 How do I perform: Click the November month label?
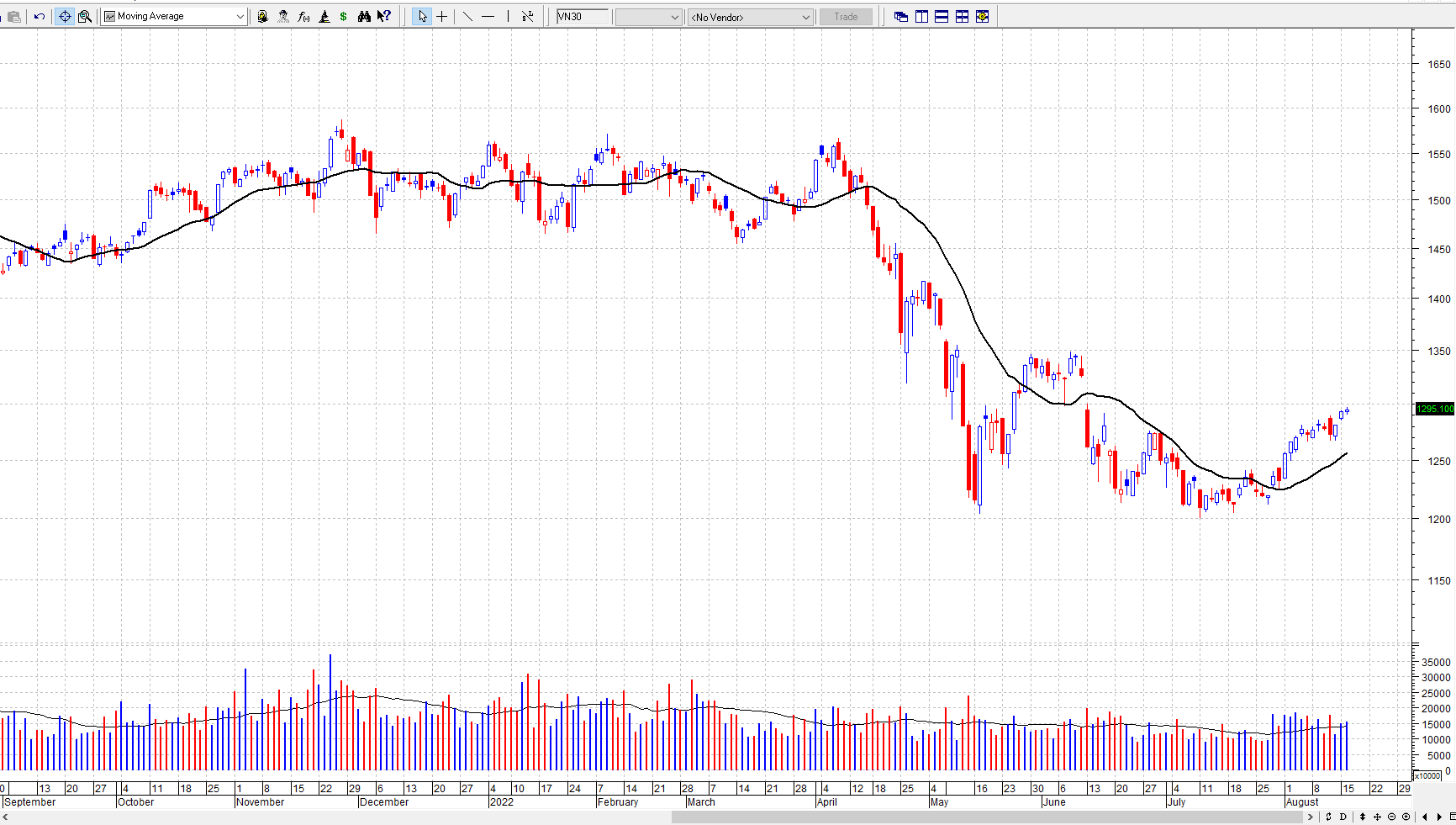pyautogui.click(x=261, y=802)
